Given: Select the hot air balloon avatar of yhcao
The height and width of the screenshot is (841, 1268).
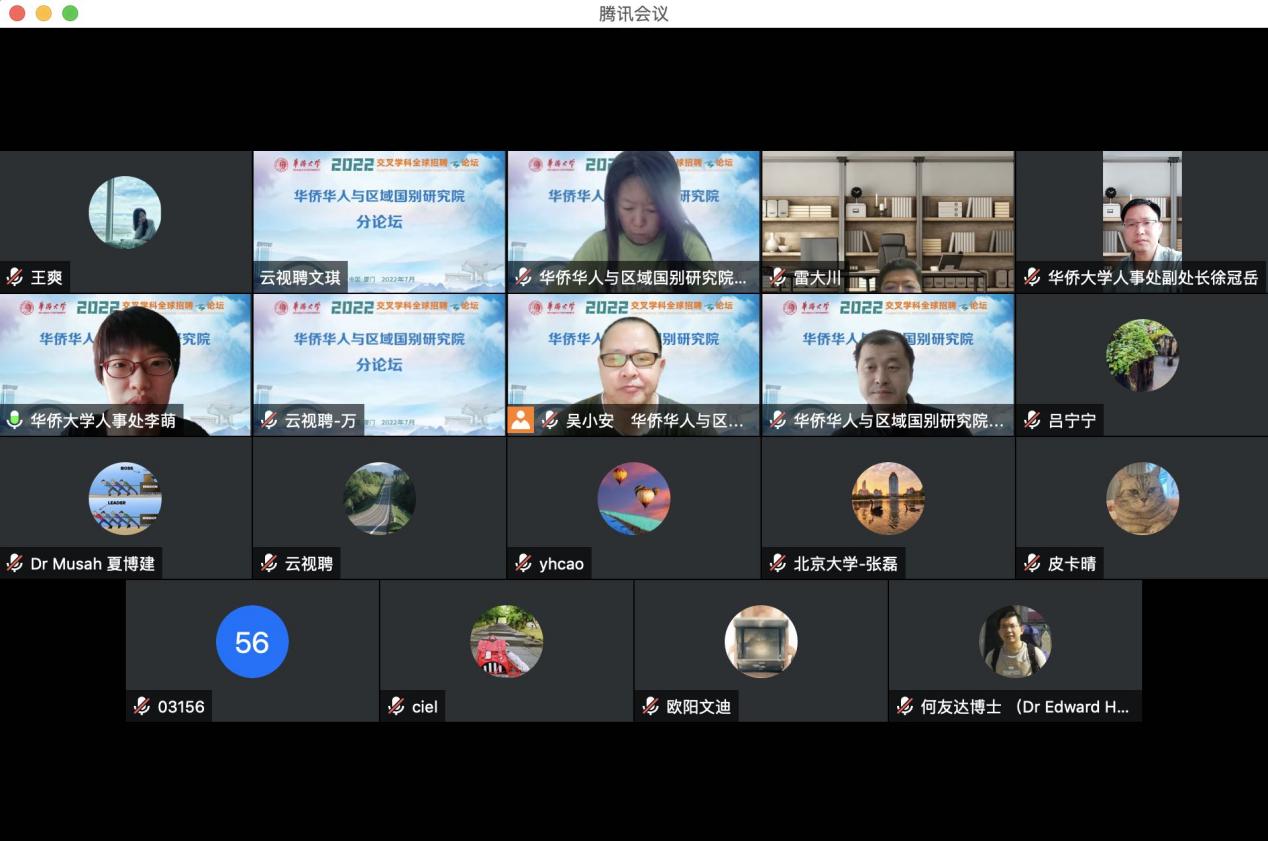Looking at the screenshot, I should [x=634, y=498].
